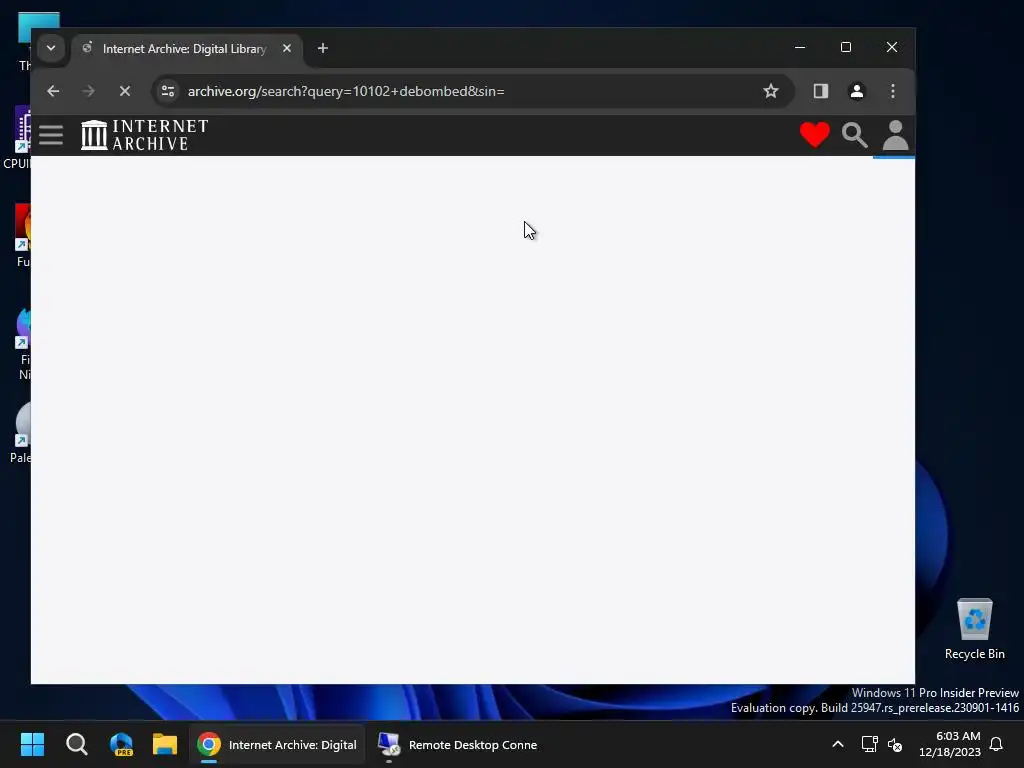Open network status tray icon

869,744
